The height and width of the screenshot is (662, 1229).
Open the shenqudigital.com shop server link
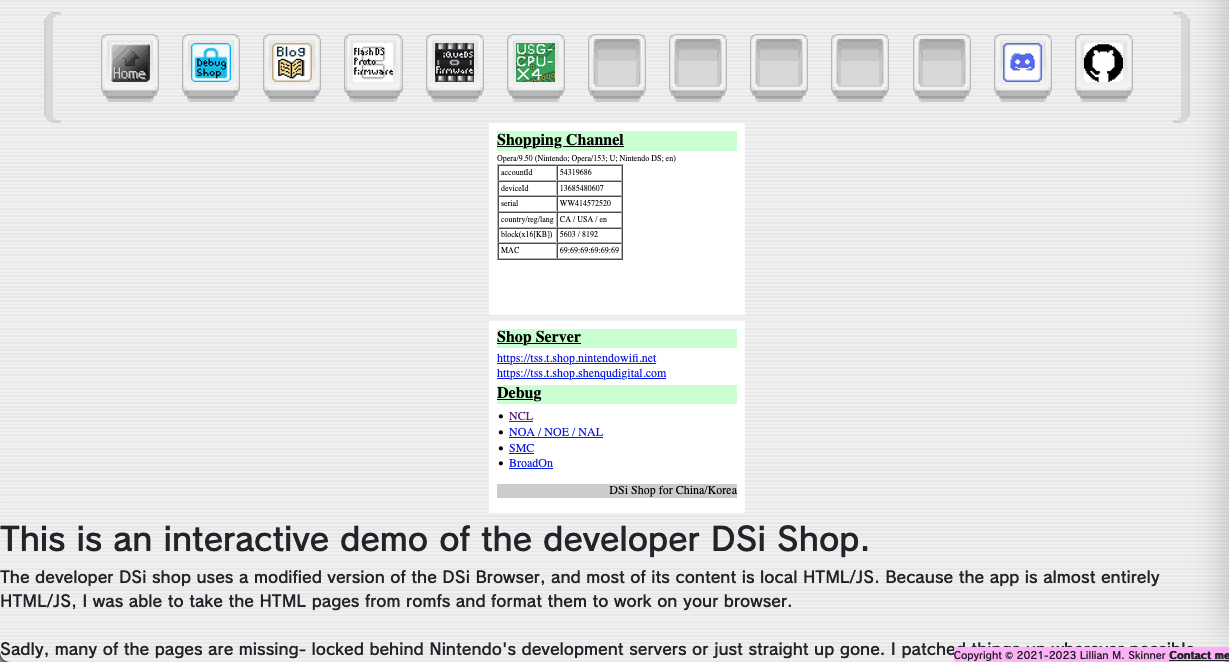[581, 373]
